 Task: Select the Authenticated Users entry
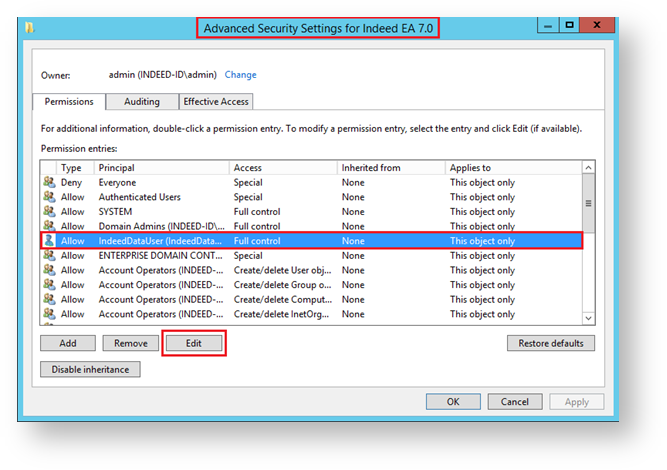[140, 197]
